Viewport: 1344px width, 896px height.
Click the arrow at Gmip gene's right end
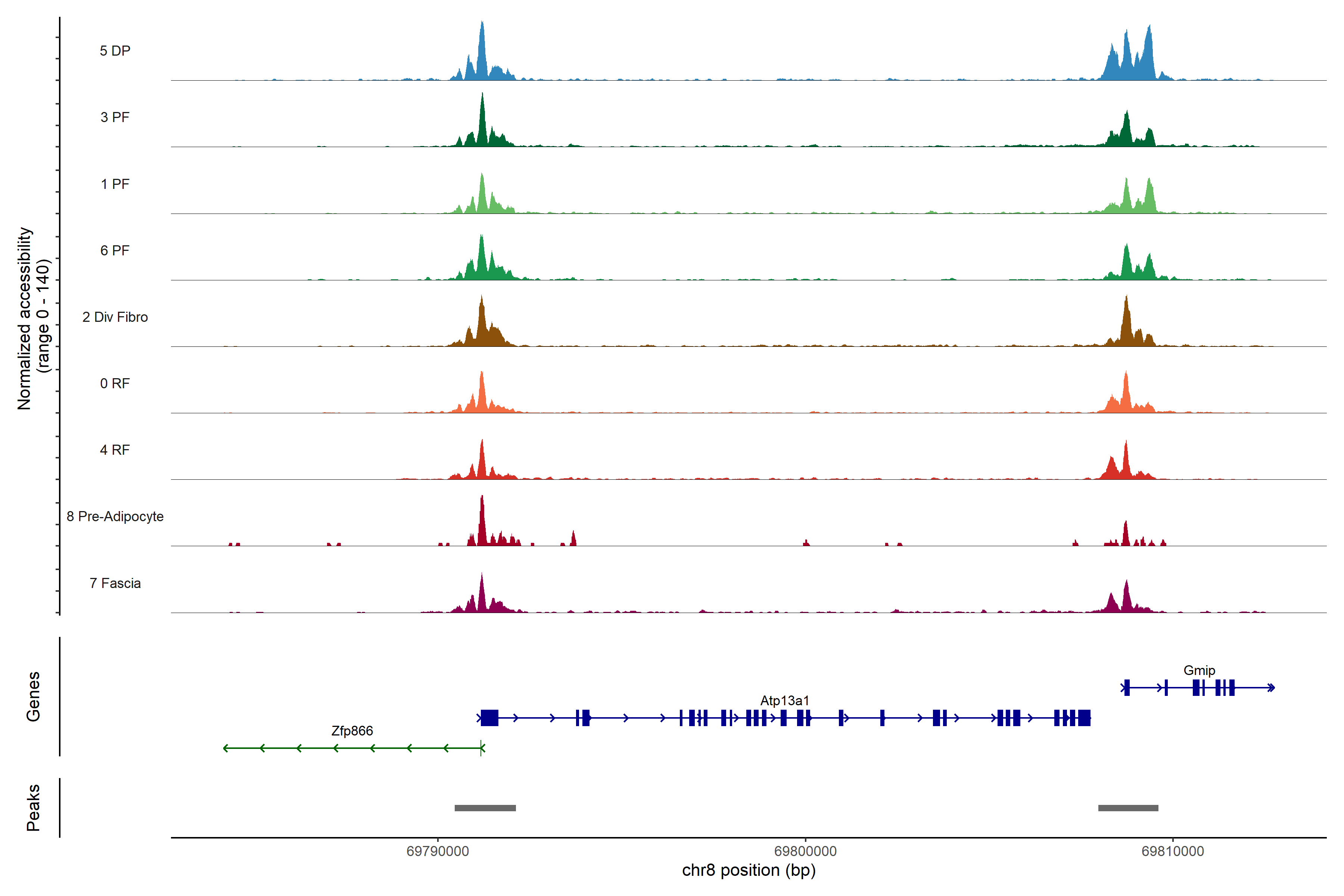[1271, 687]
